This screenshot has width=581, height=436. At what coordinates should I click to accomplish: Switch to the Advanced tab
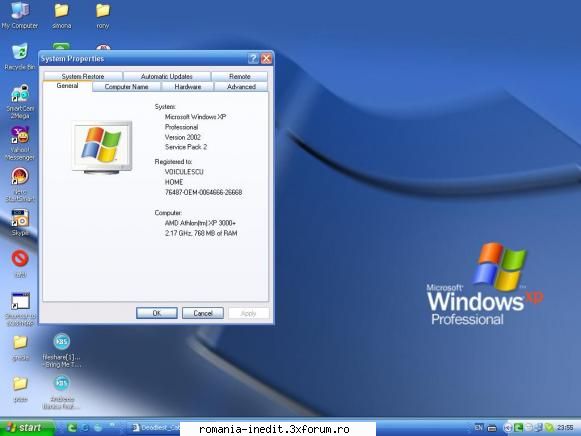pos(241,87)
